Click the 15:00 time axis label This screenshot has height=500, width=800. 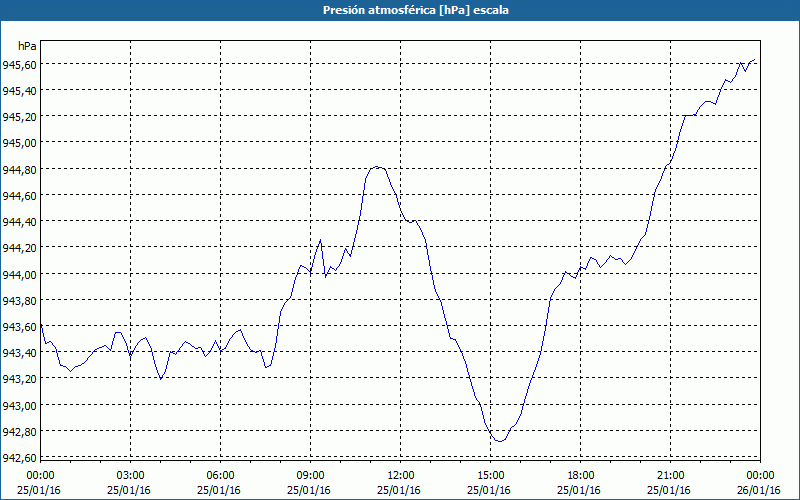click(x=490, y=476)
